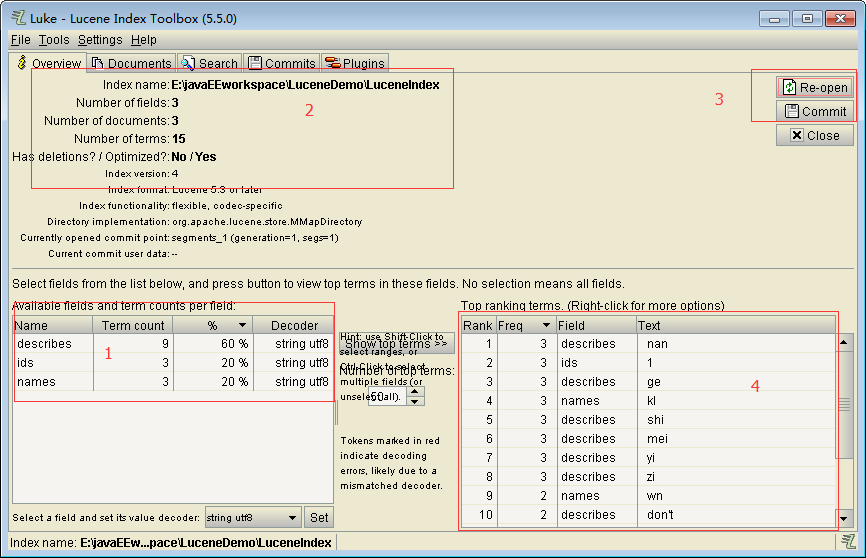866x558 pixels.
Task: Open the Tools menu
Action: [x=54, y=40]
